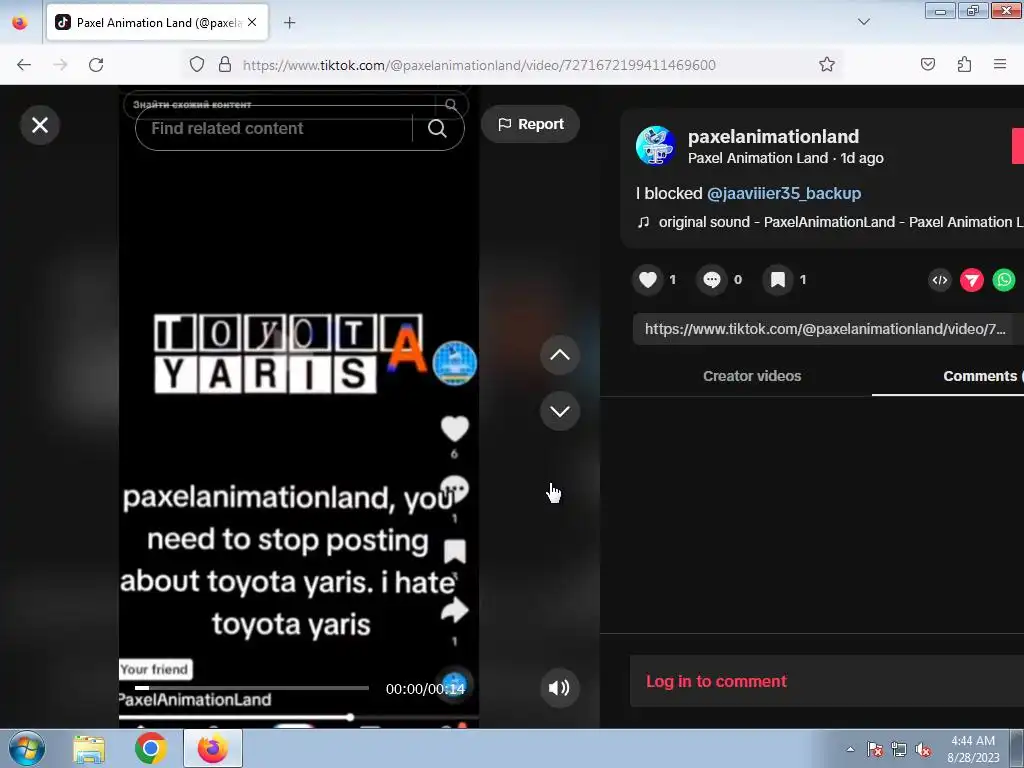This screenshot has width=1024, height=768.
Task: Click in-video bookmark overlay icon
Action: (x=455, y=551)
